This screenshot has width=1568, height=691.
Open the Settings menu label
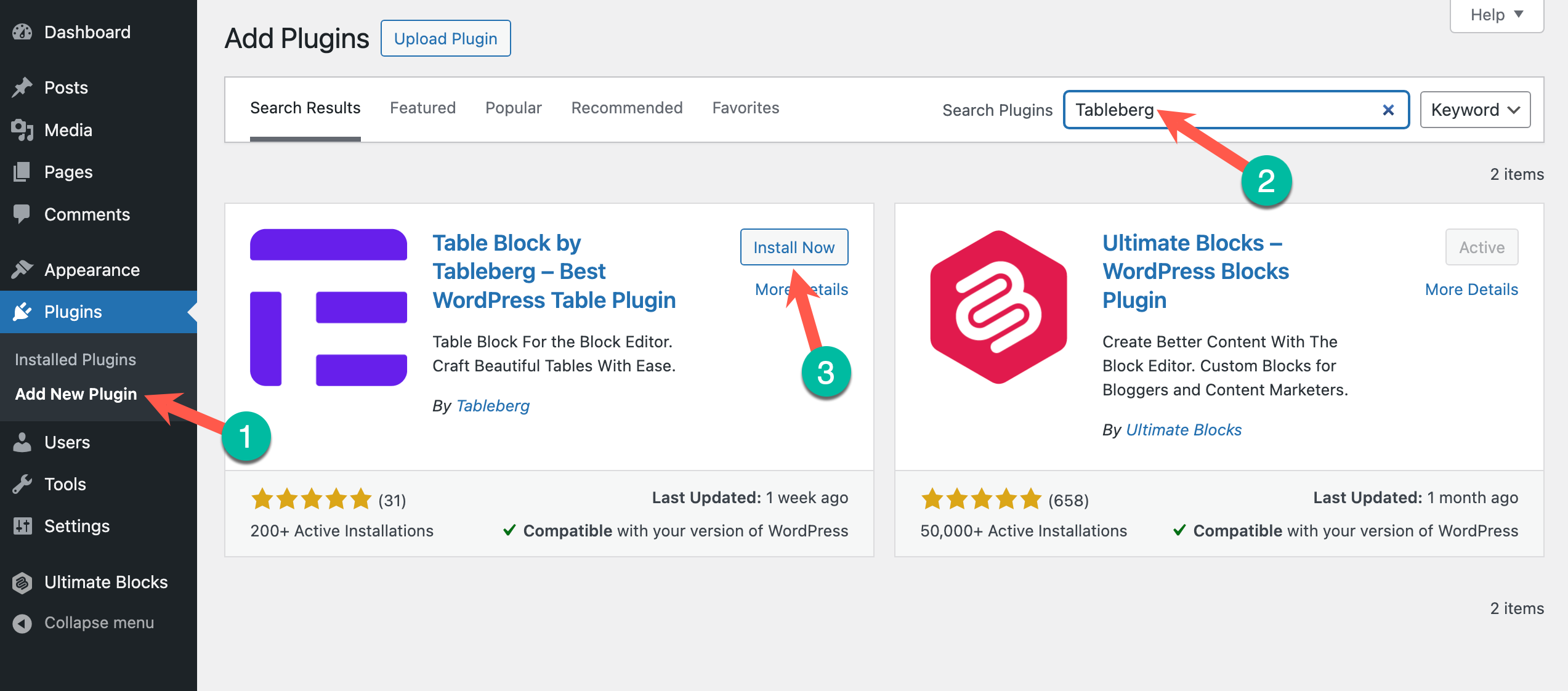[77, 526]
